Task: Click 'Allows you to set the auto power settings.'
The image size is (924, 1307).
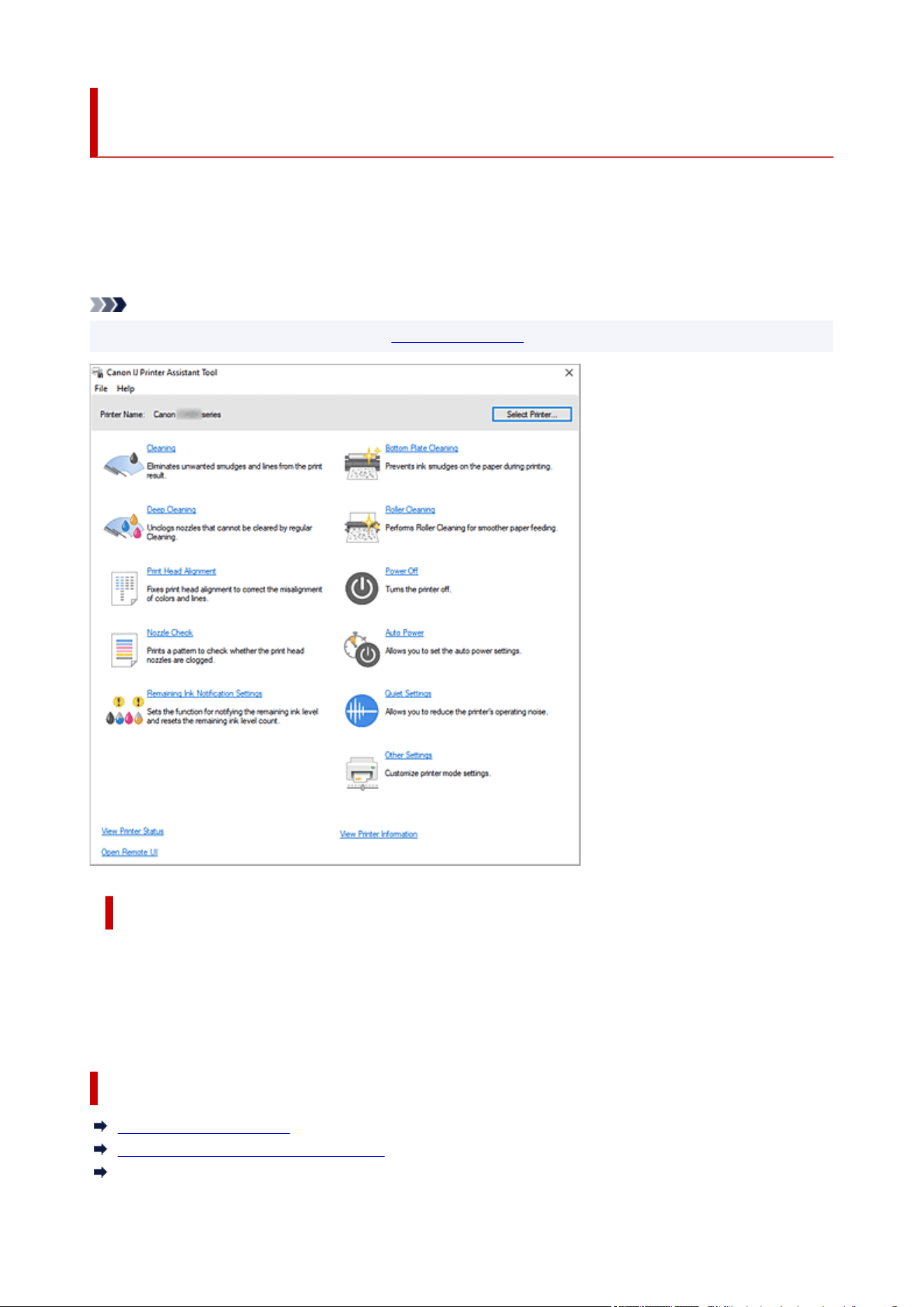Action: pos(454,651)
